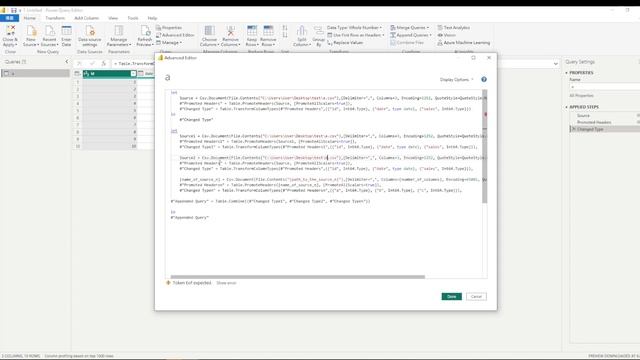
Task: Switch to the Home ribbon tab
Action: pos(29,18)
